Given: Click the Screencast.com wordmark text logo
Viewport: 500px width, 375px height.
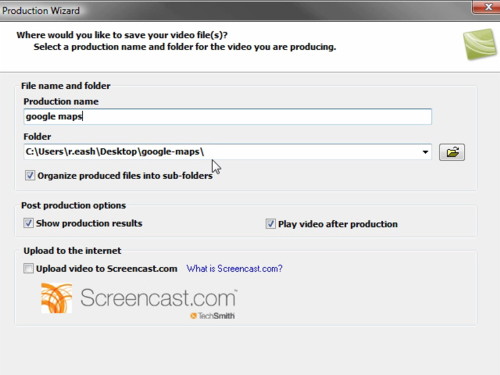Looking at the screenshot, I should coord(159,298).
